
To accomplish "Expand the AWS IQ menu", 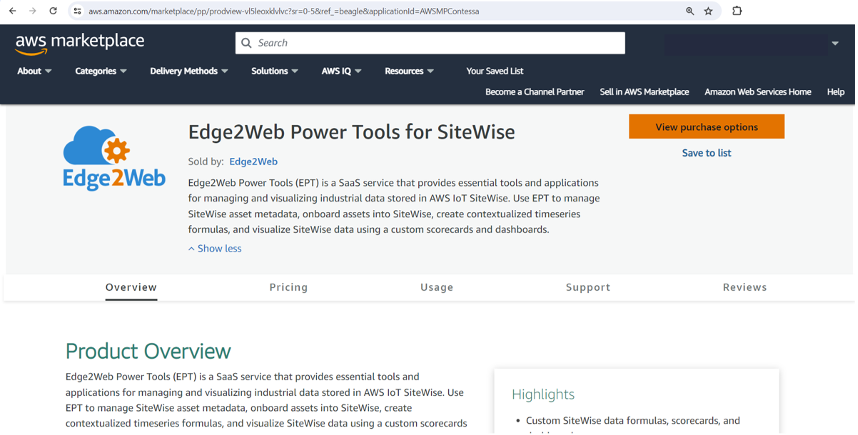I will (341, 71).
